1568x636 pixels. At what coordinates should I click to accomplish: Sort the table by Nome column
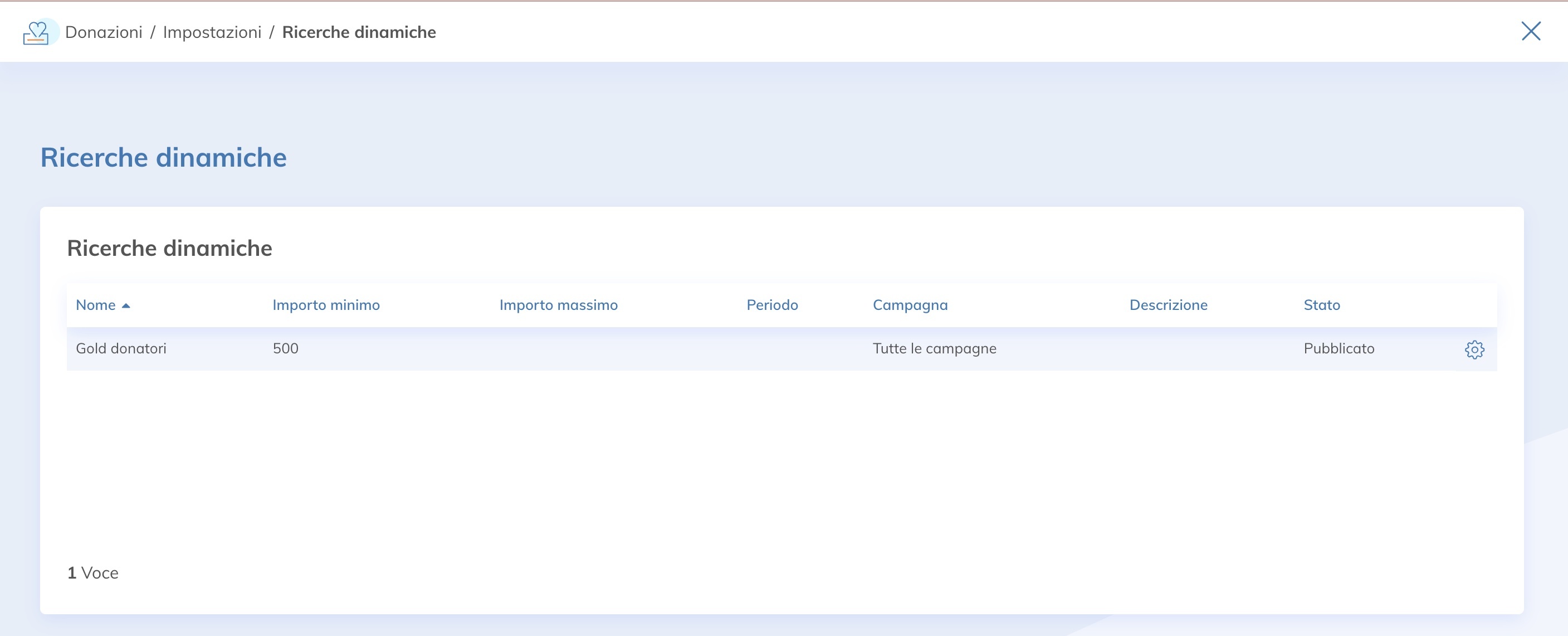coord(96,305)
